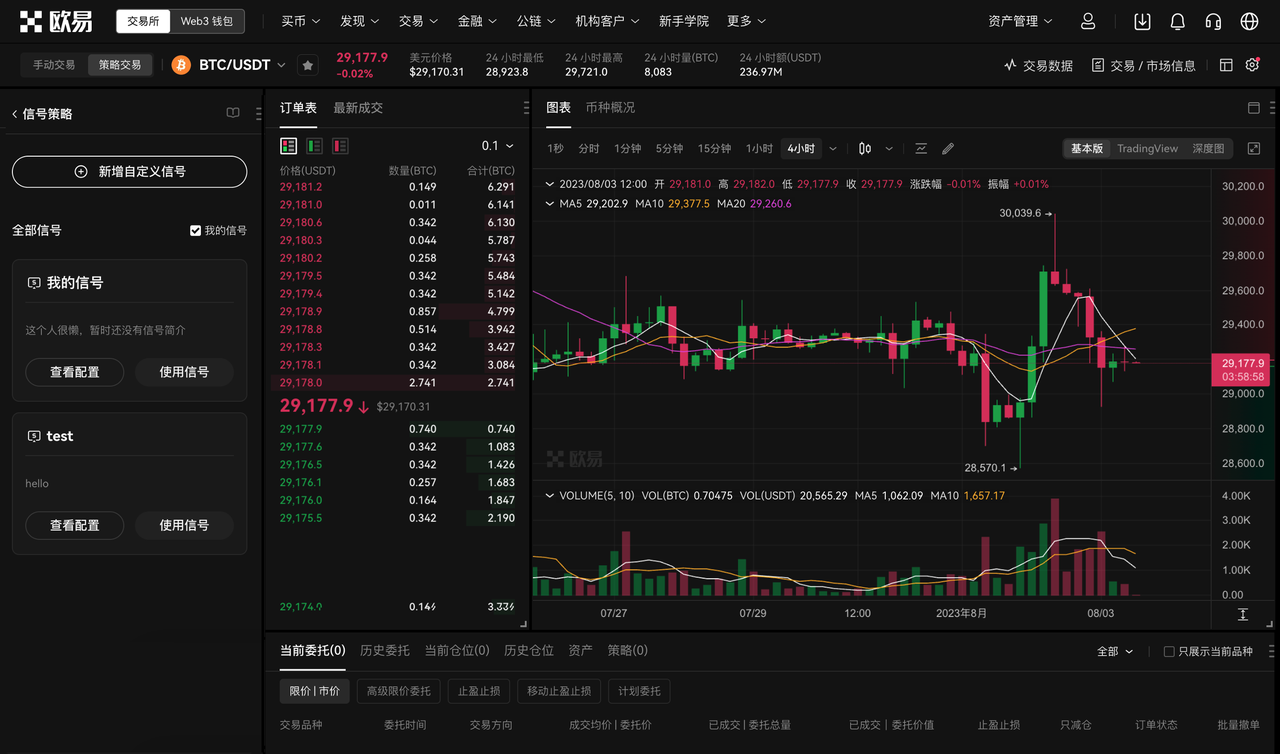
Task: Open the 历史委托 tab
Action: [384, 650]
